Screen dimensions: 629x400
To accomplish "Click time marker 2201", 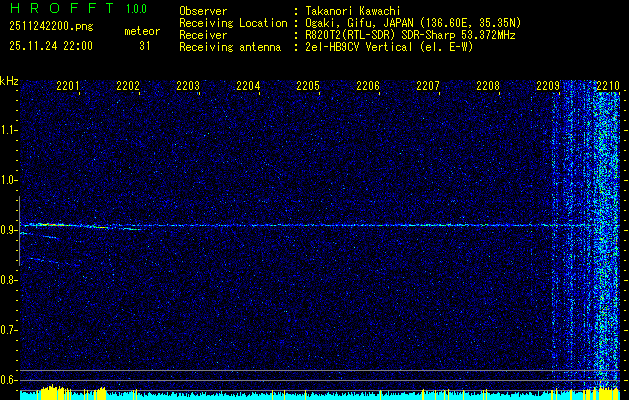I will 68,85.
